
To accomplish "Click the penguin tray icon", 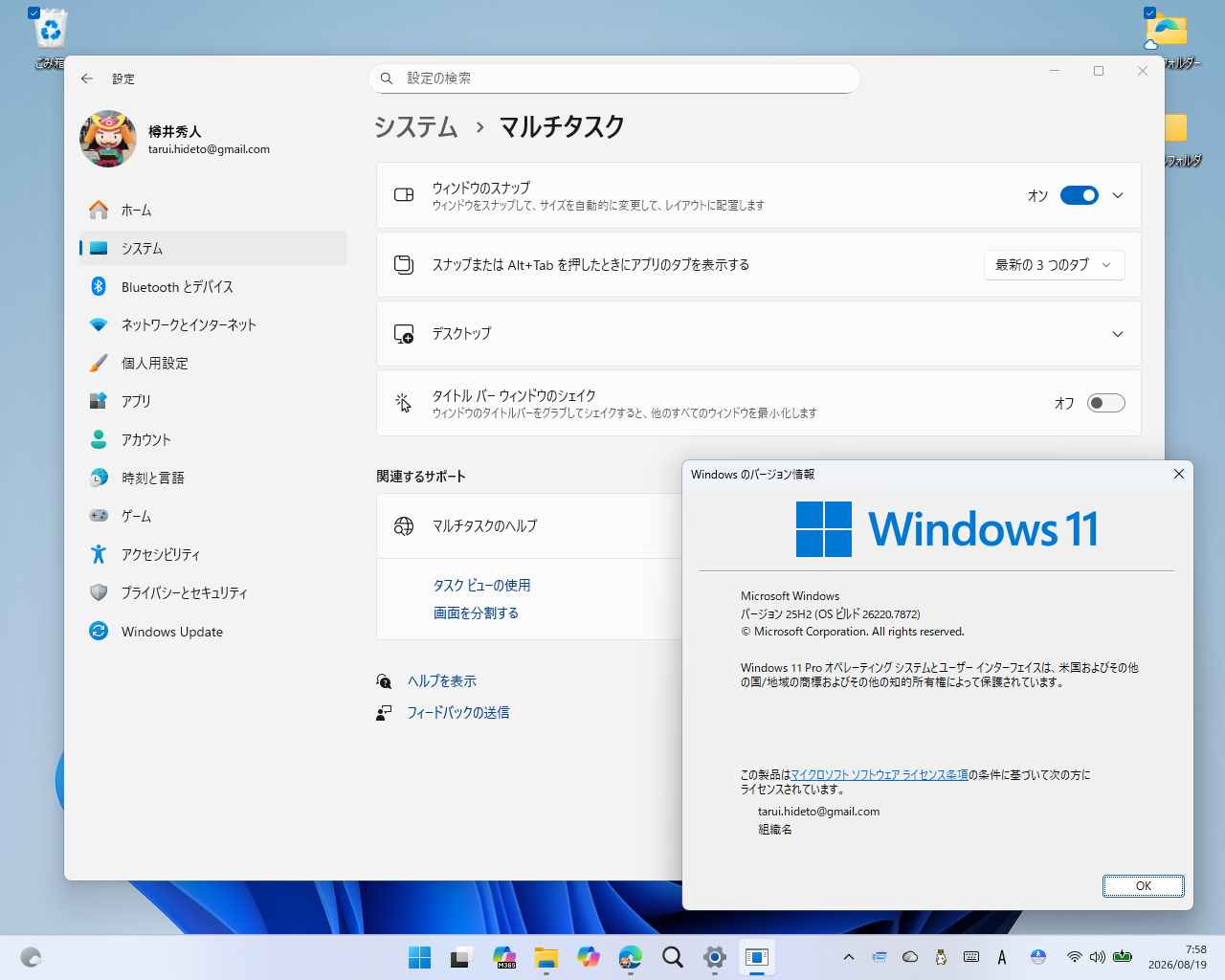I will 941,957.
